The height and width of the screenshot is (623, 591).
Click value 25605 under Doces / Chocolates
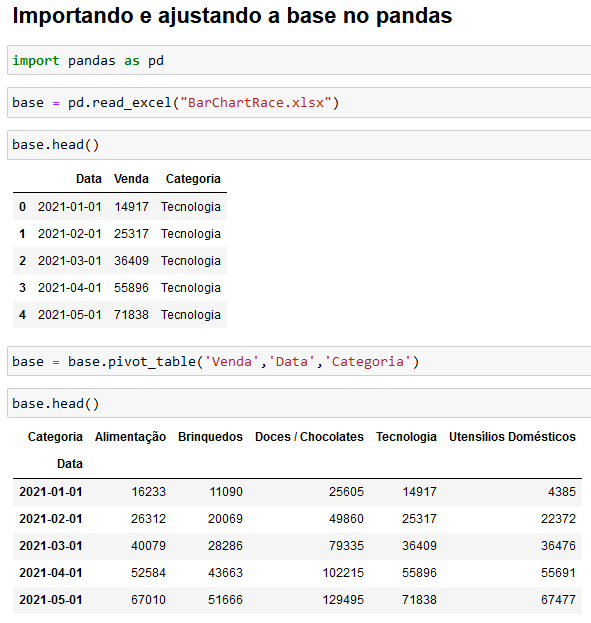point(346,492)
